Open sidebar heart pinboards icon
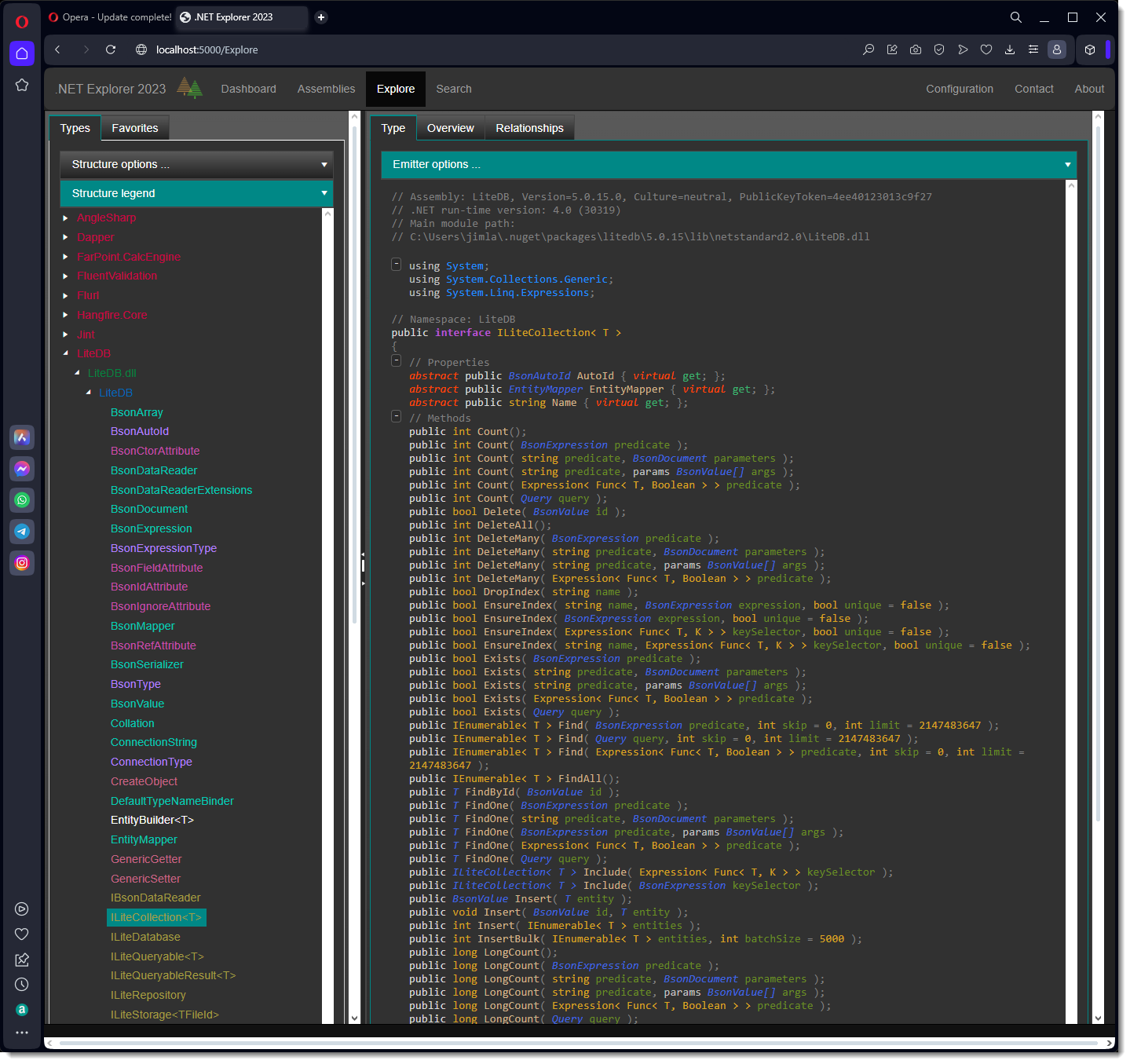 pos(22,934)
